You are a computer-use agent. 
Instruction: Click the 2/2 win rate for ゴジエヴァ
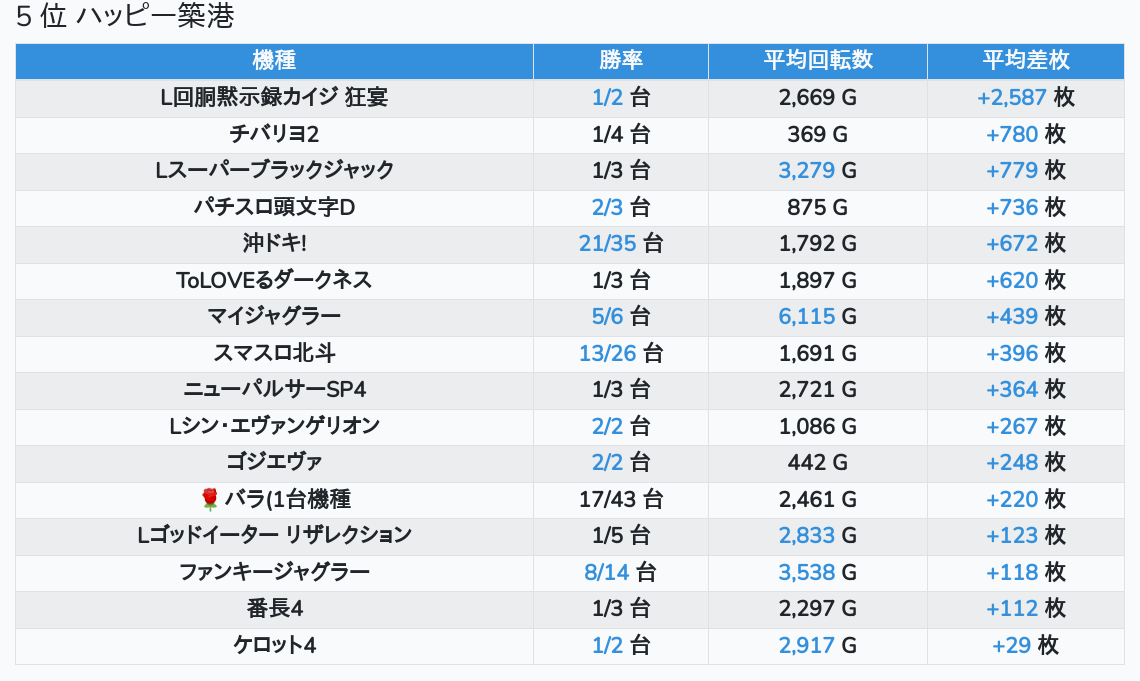point(608,462)
